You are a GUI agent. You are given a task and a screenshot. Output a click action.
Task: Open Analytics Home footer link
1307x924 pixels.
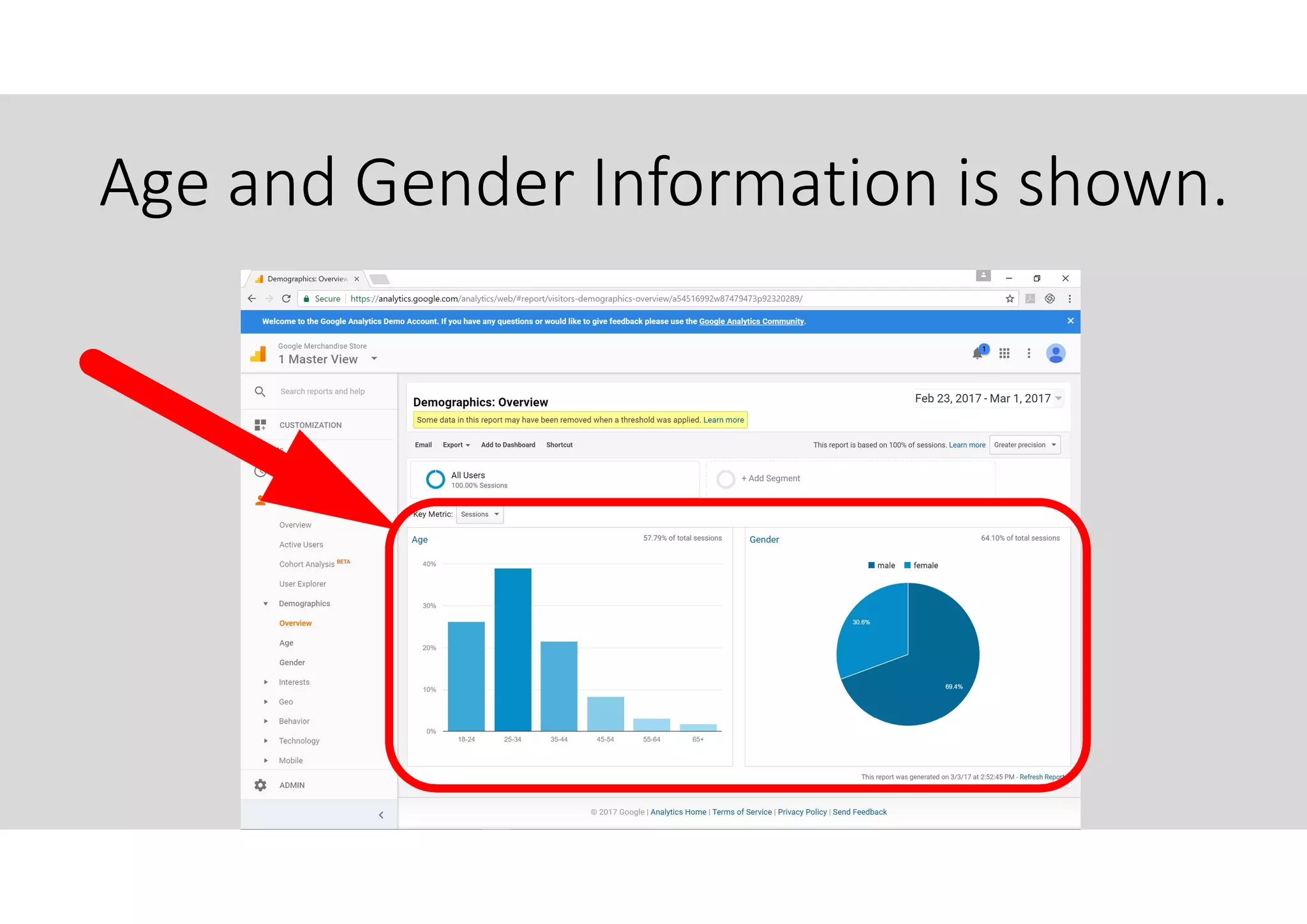tap(678, 812)
